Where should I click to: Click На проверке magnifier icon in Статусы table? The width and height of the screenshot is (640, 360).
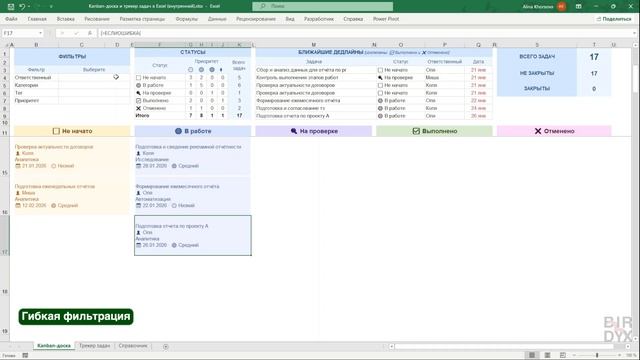tap(138, 93)
